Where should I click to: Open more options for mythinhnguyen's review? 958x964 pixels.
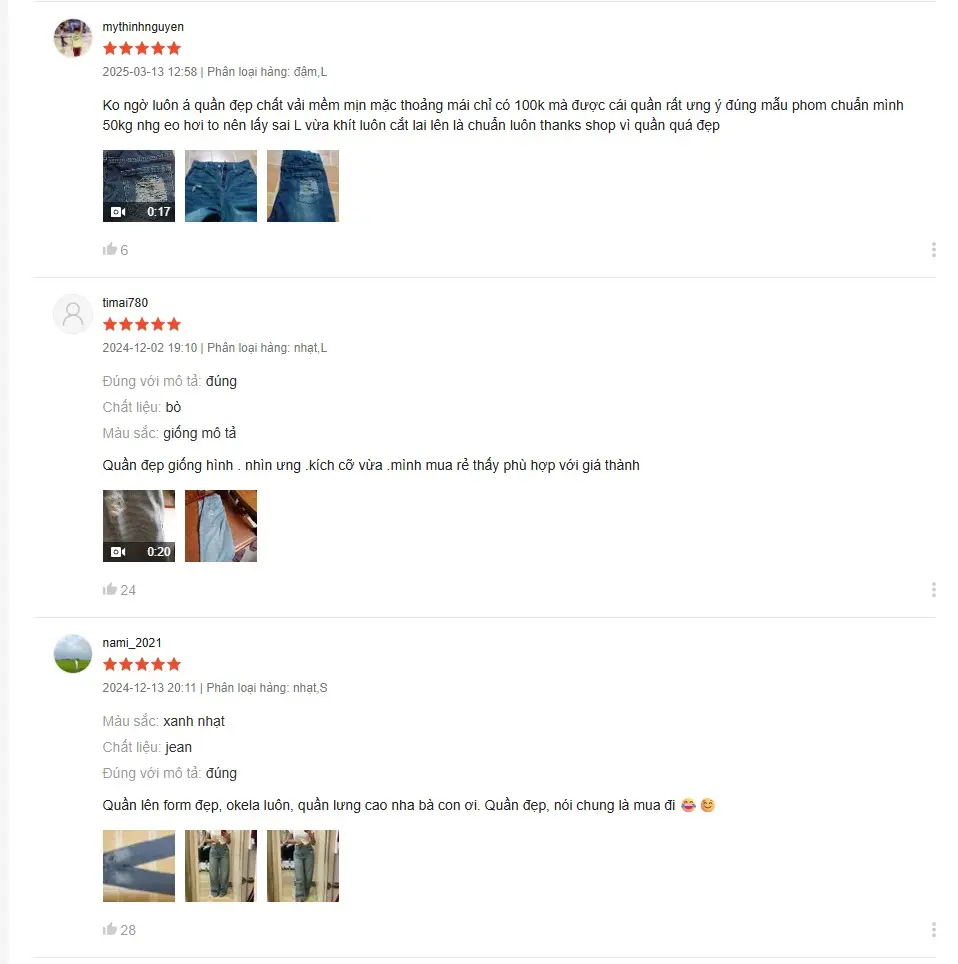933,250
